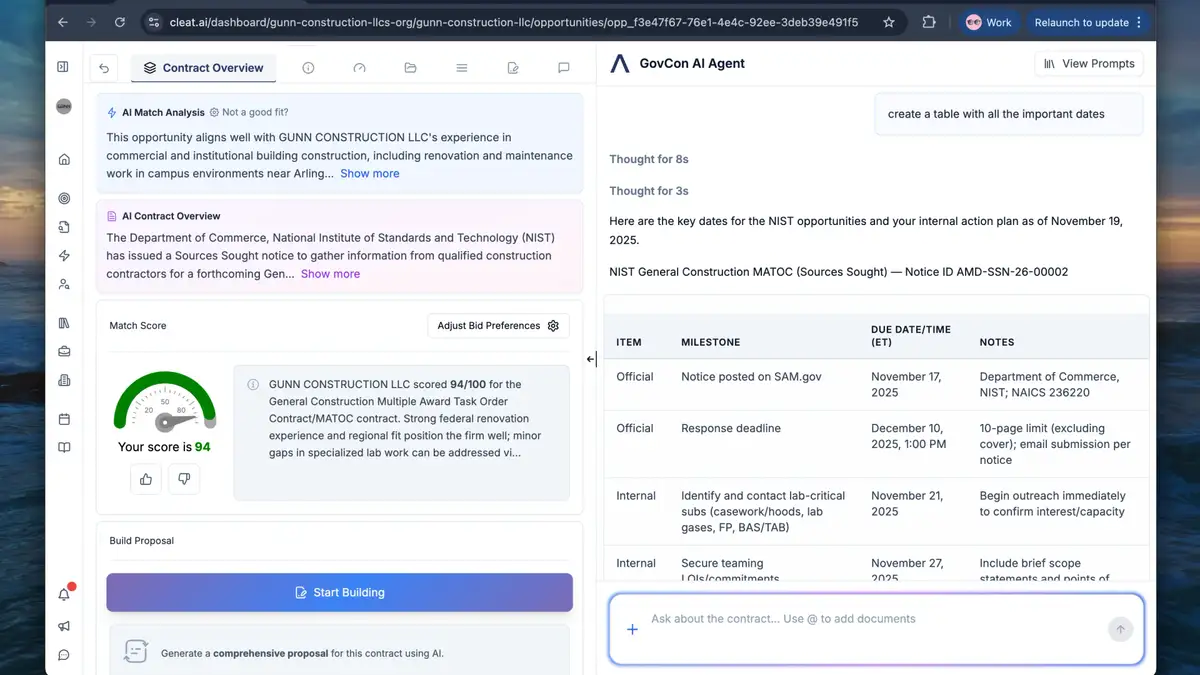Click the 'December 10, 2025, 1:00 PM' cell
This screenshot has height=675, width=1200.
click(908, 436)
